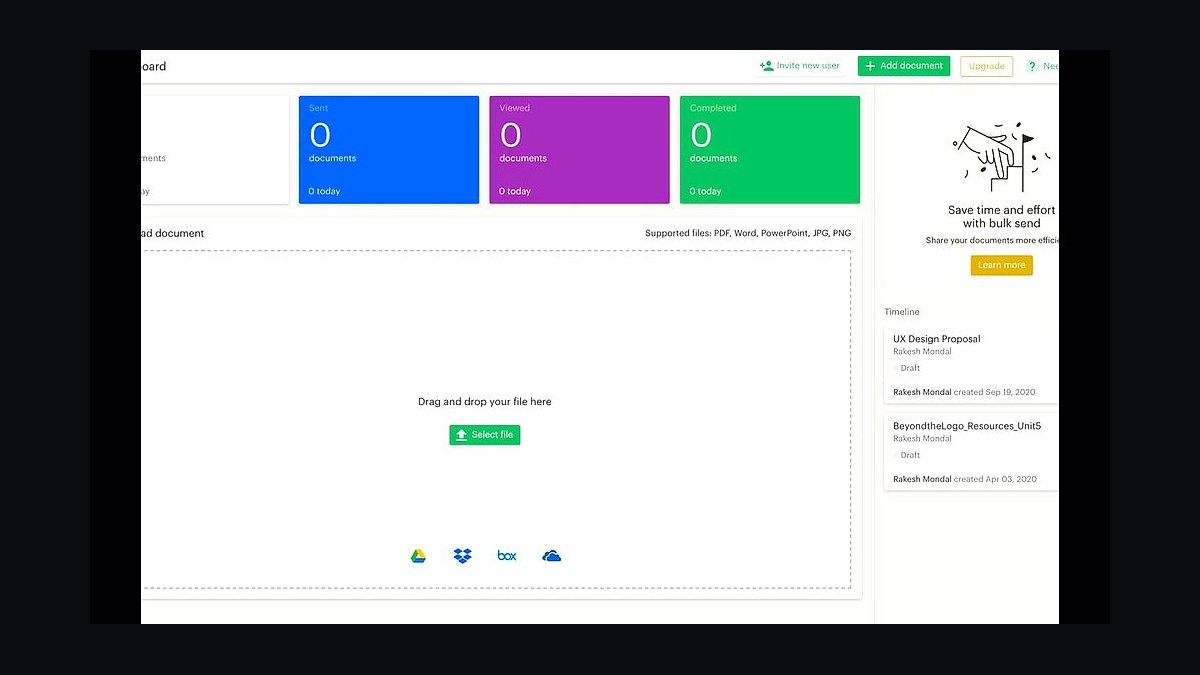1200x675 pixels.
Task: Click the yellow Learn more button
Action: coord(1001,265)
